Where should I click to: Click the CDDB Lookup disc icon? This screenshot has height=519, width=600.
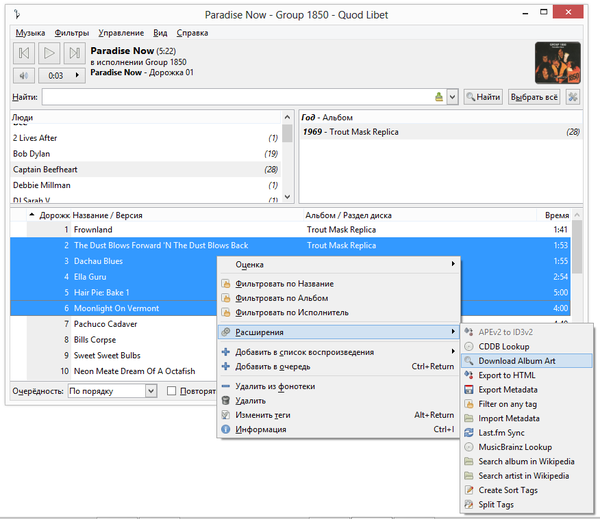[x=469, y=346]
